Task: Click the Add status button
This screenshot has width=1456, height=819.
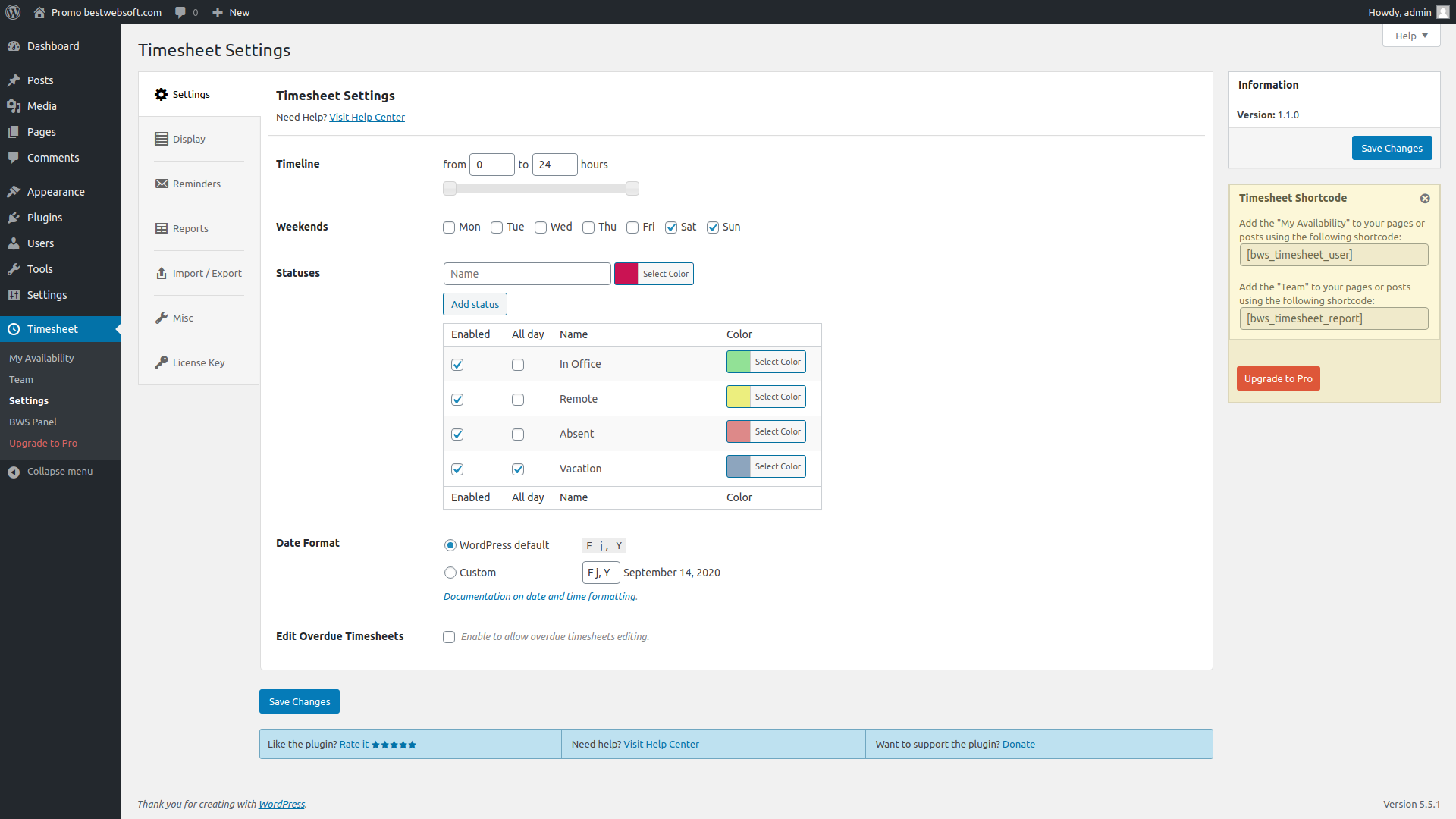Action: [475, 304]
